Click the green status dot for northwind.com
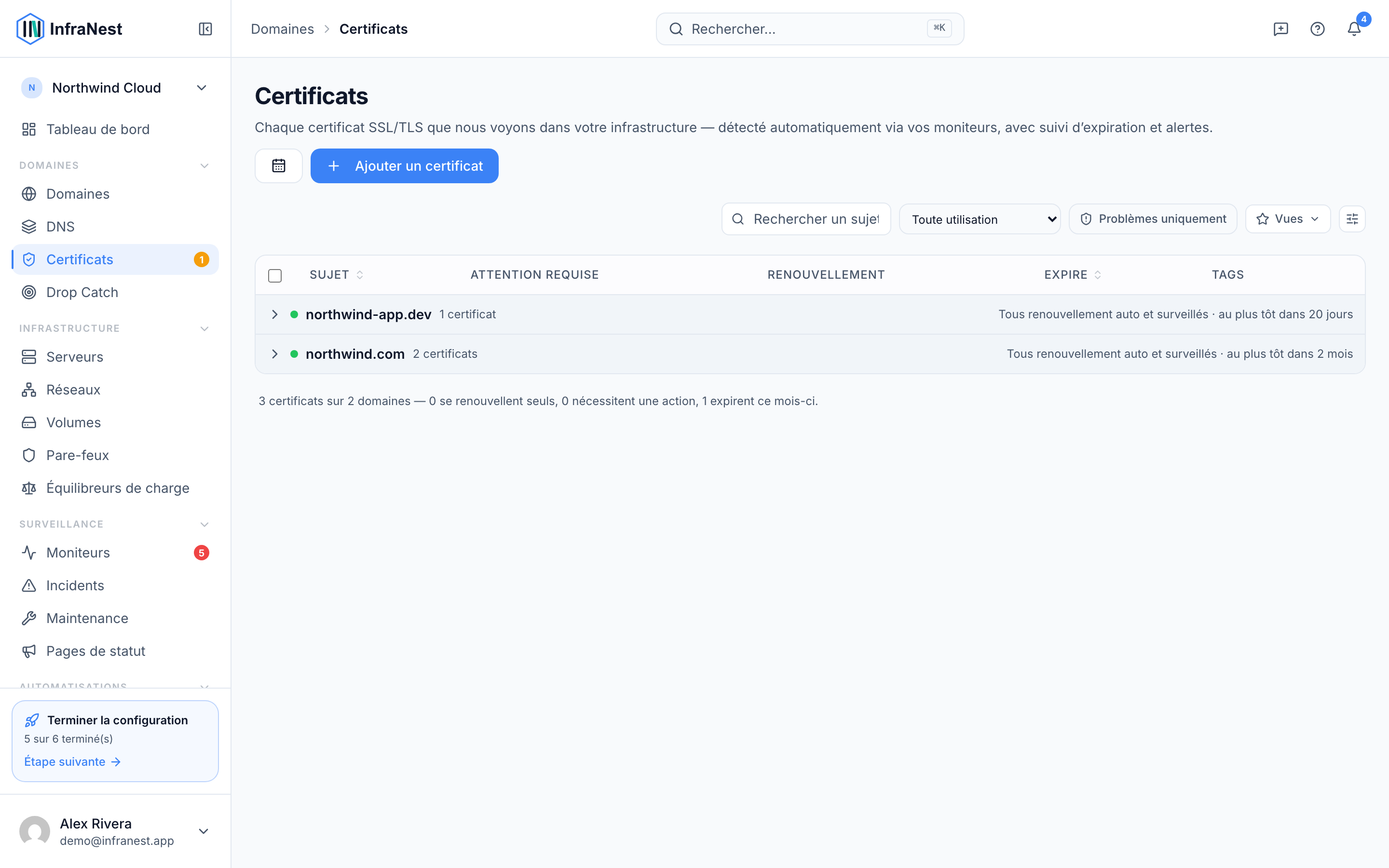1389x868 pixels. pyautogui.click(x=294, y=354)
